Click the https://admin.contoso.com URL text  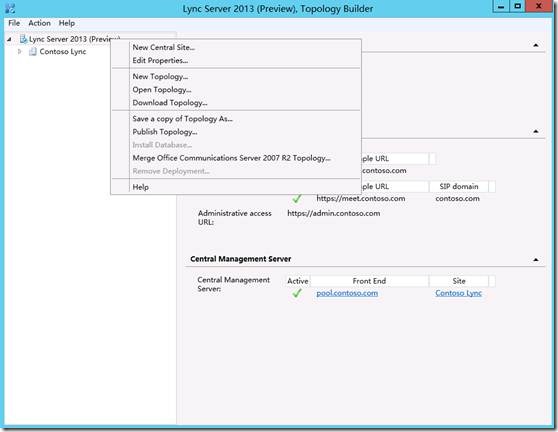pyautogui.click(x=333, y=214)
